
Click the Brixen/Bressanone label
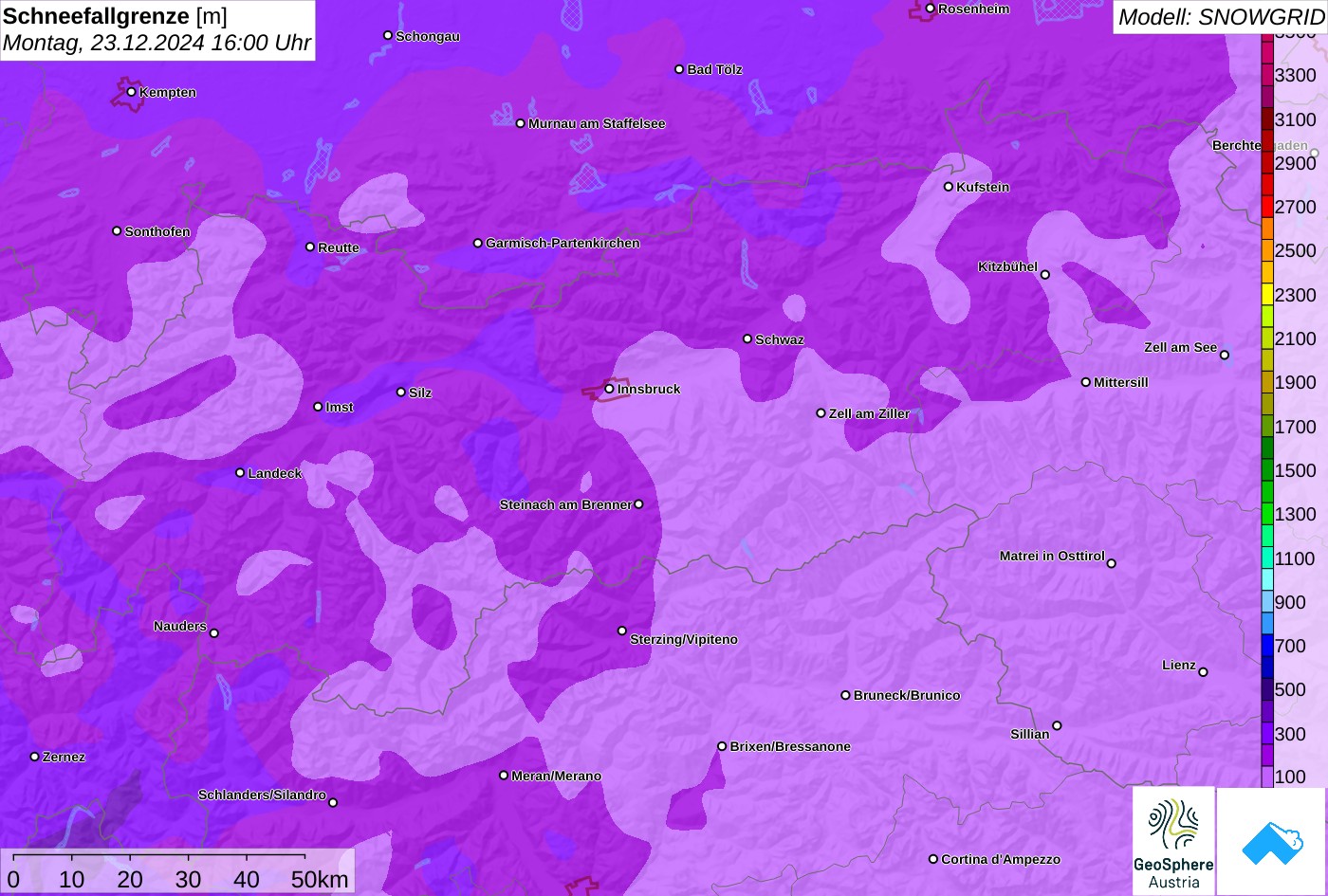790,747
